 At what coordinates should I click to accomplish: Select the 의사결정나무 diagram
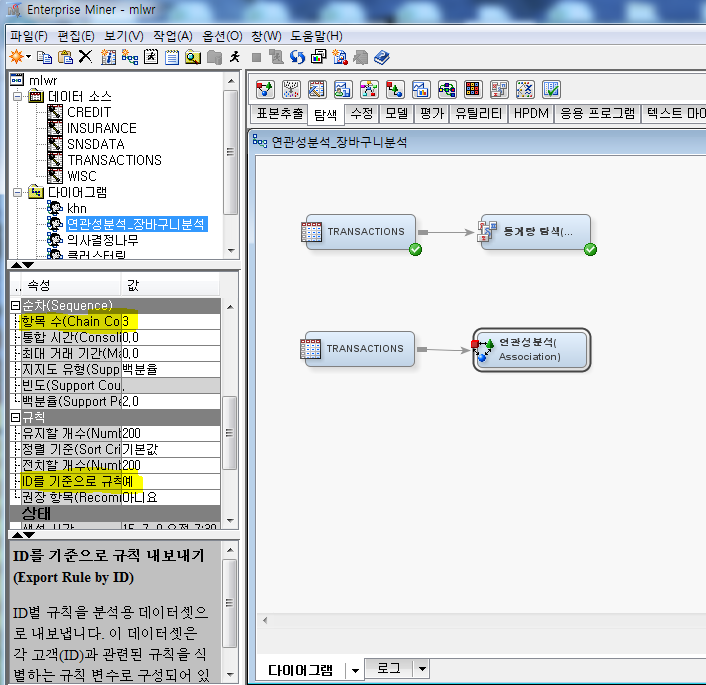[x=103, y=240]
